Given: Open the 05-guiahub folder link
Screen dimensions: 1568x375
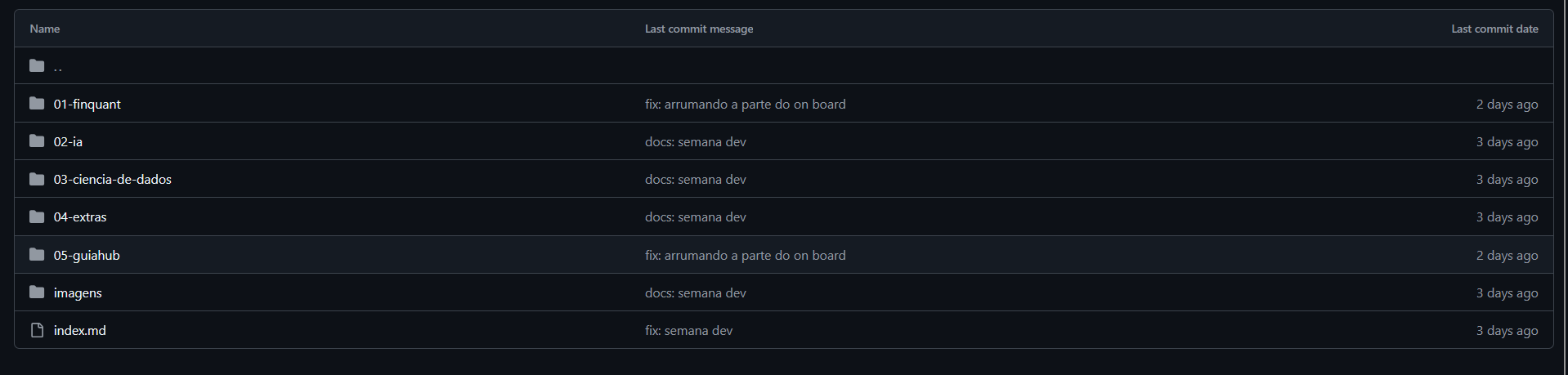Looking at the screenshot, I should point(87,255).
